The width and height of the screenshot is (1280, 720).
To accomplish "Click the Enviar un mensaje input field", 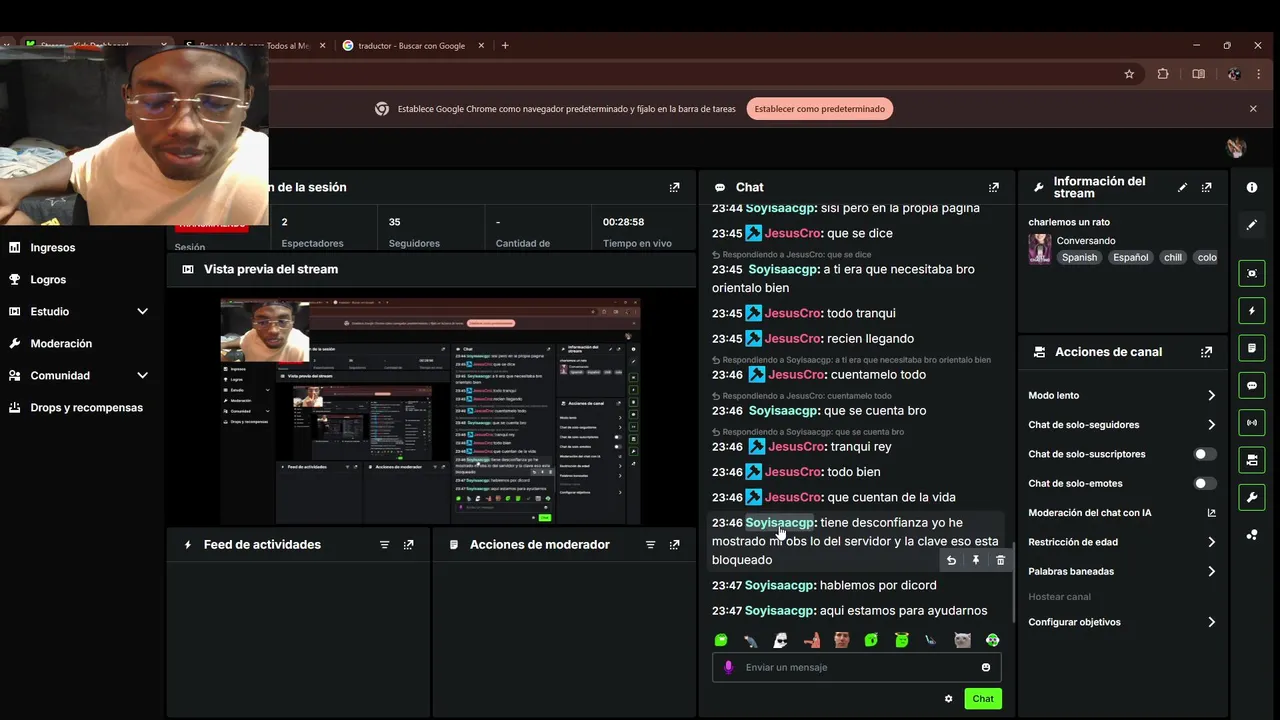I will coord(856,667).
